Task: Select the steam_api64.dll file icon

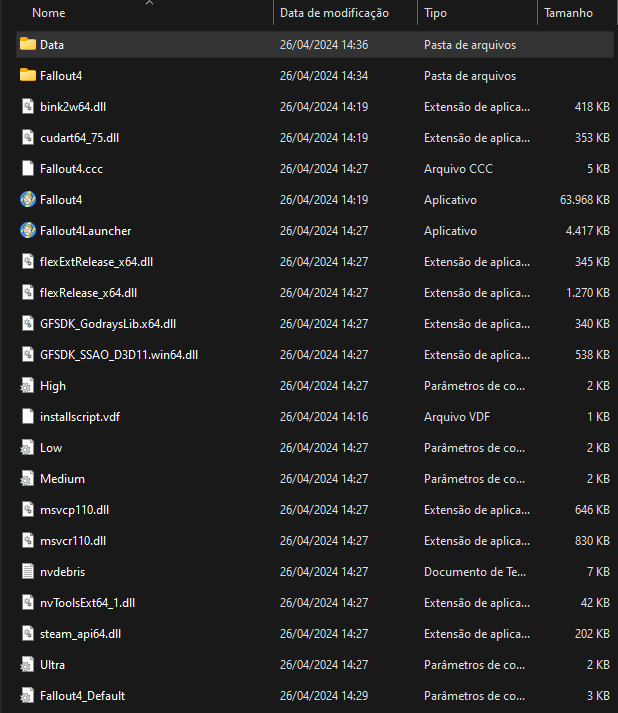Action: [x=28, y=633]
